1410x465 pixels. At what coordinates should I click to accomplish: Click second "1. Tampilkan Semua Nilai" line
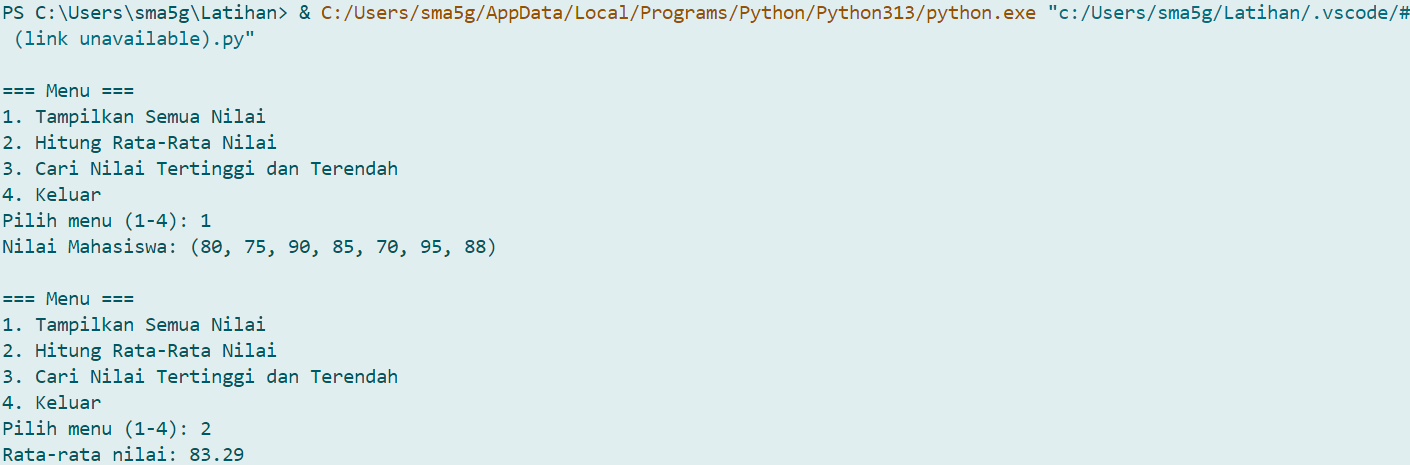134,325
